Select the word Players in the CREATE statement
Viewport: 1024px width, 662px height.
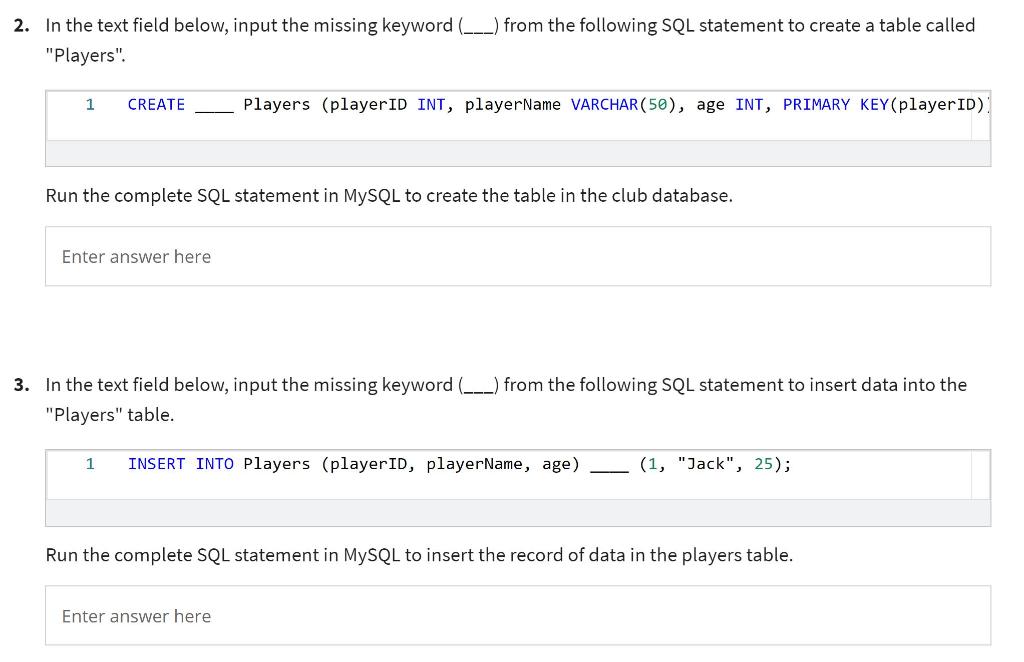pyautogui.click(x=278, y=104)
